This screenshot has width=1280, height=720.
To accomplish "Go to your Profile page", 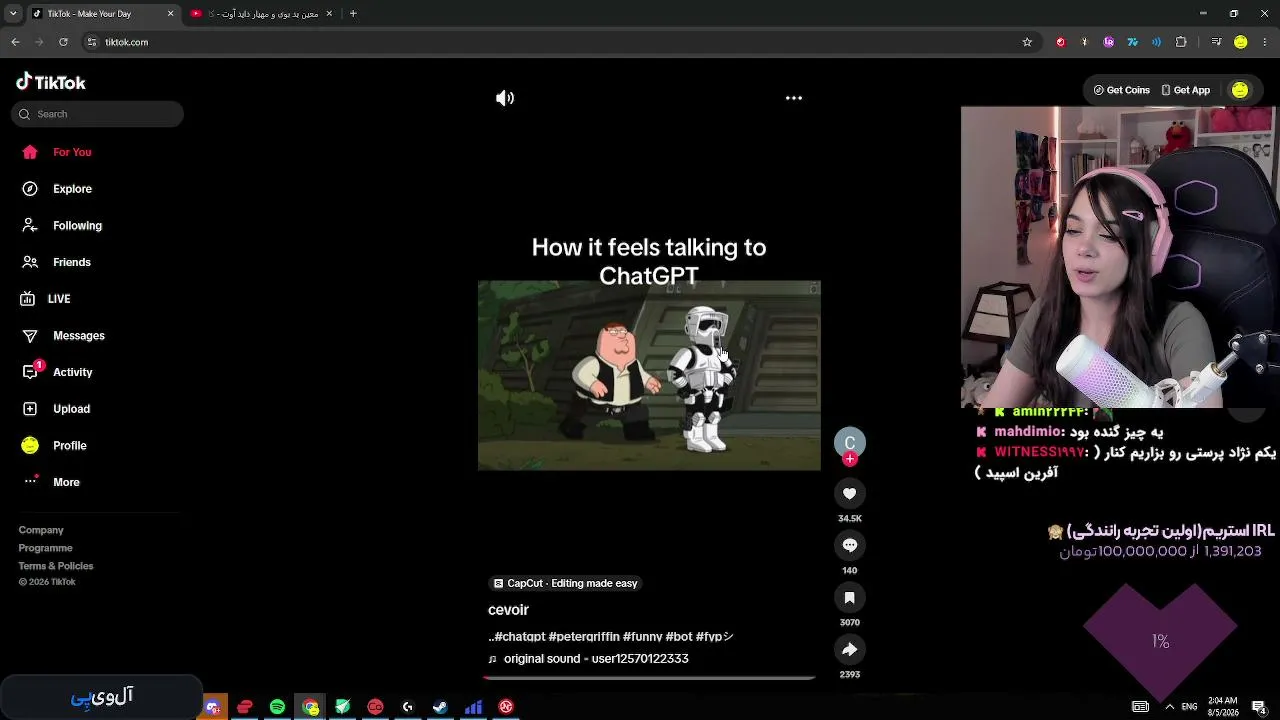I will pos(54,446).
